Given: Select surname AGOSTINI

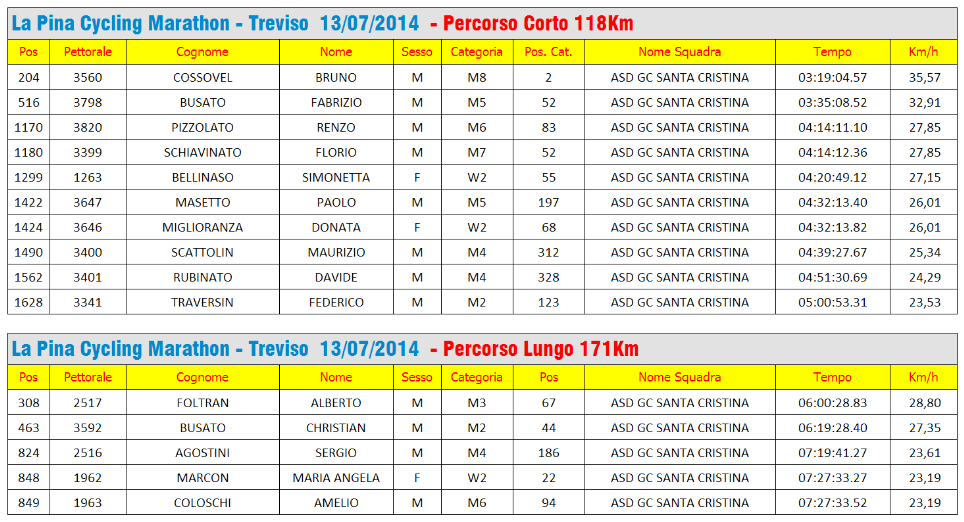Looking at the screenshot, I should pyautogui.click(x=202, y=453).
